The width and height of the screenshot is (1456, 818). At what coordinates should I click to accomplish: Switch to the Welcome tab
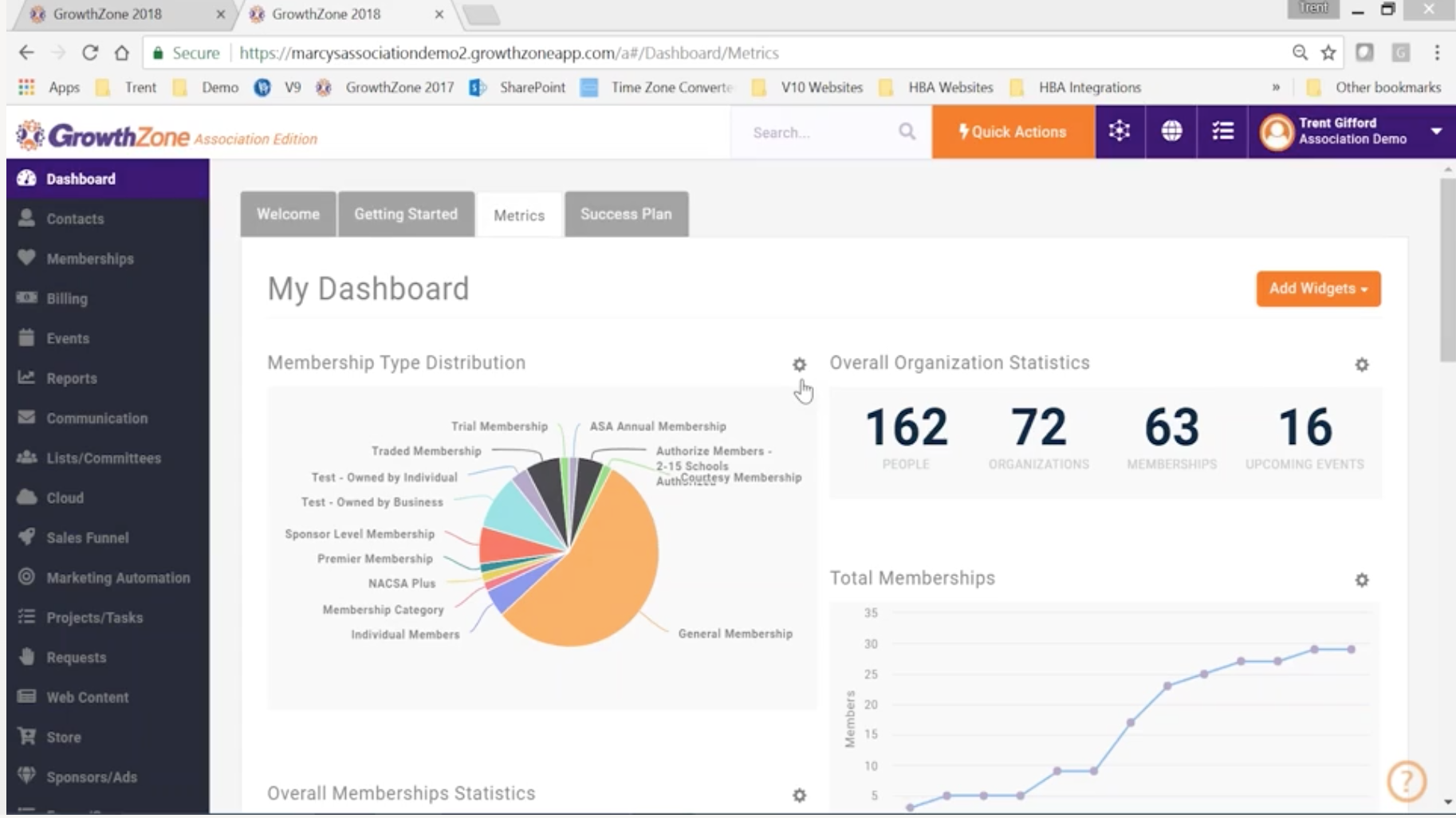coord(288,214)
